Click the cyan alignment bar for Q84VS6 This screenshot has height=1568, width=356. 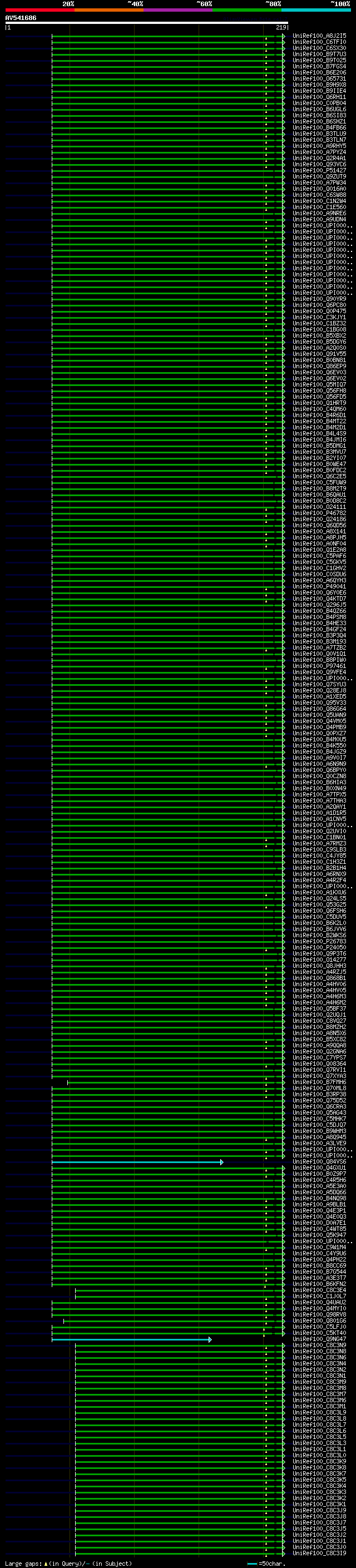137,1162
